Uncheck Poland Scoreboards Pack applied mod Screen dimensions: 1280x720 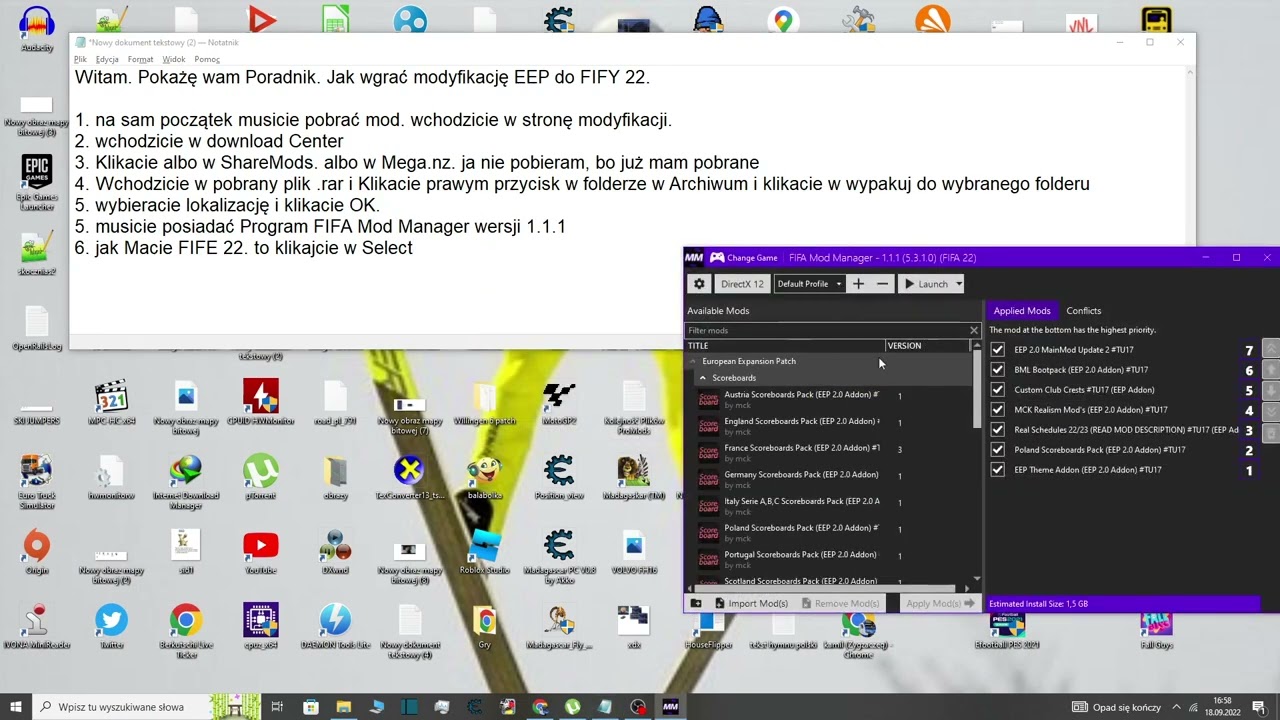997,450
